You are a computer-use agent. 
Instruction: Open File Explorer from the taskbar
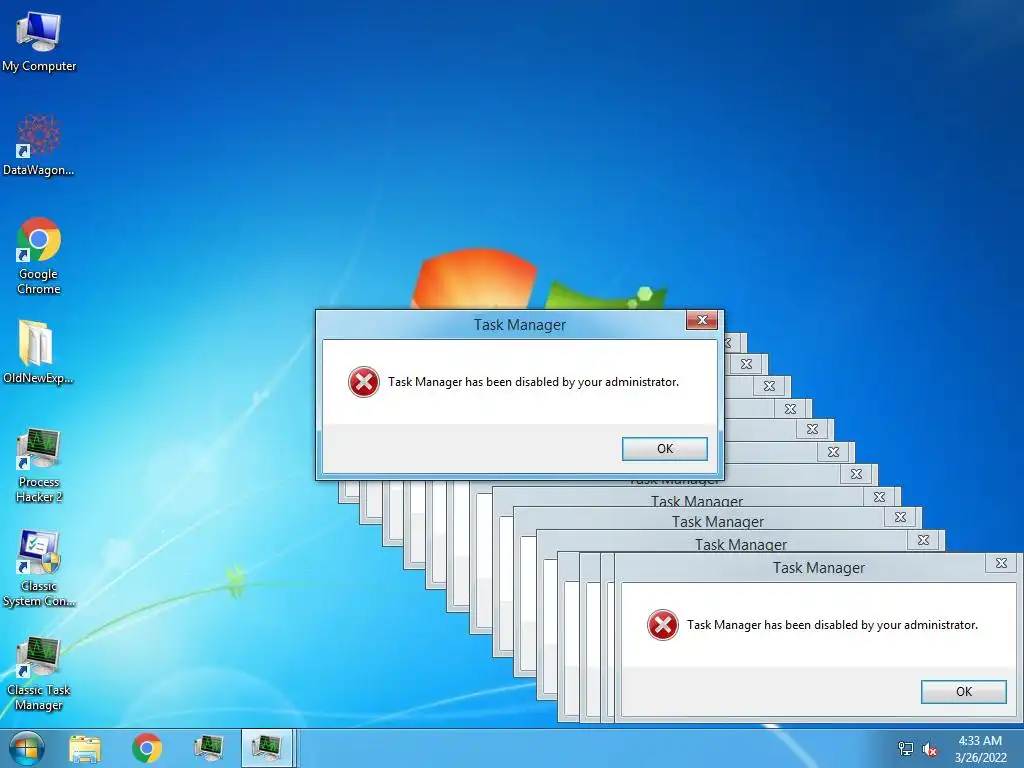click(85, 748)
